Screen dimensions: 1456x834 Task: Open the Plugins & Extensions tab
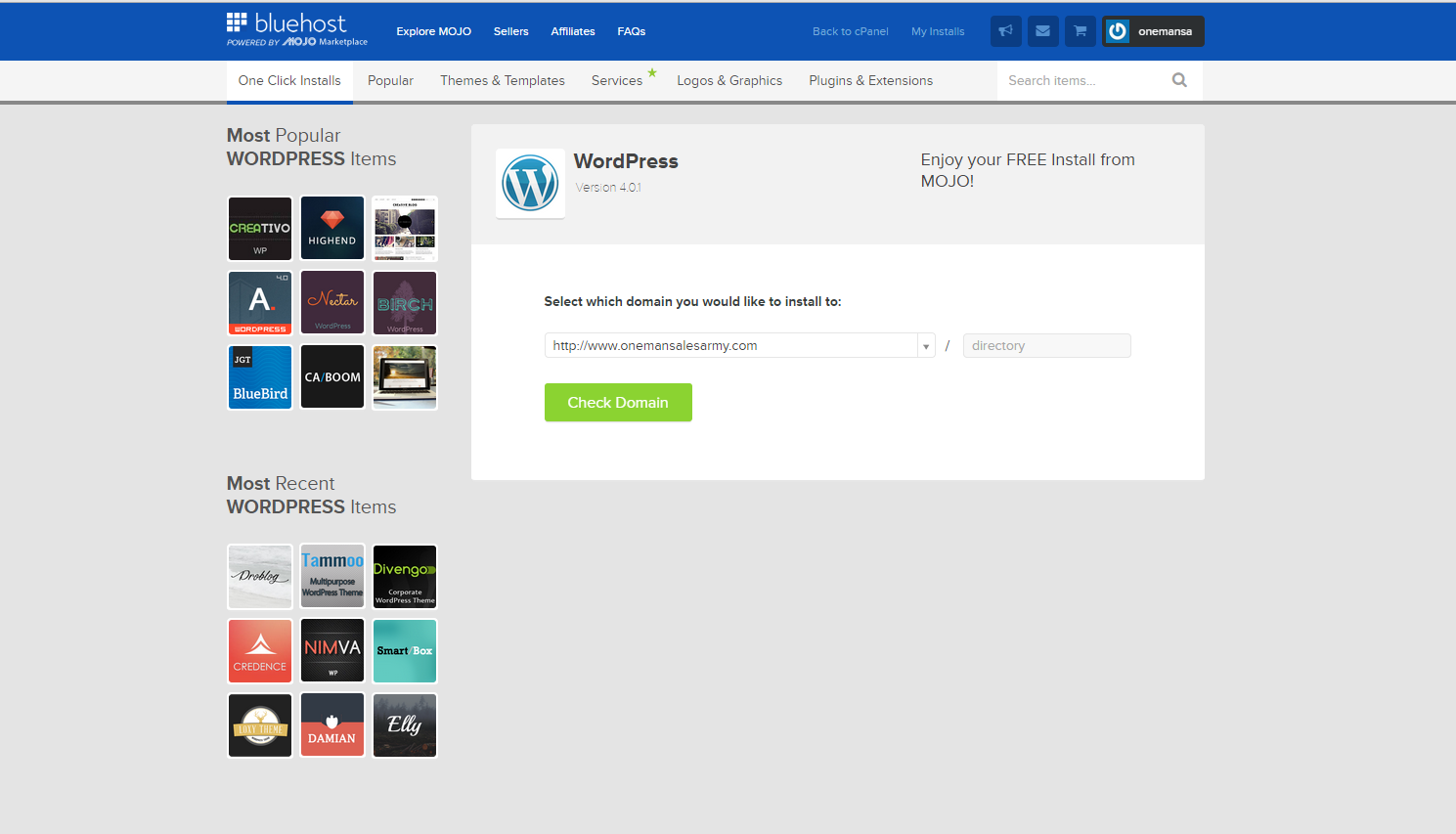[x=870, y=81]
